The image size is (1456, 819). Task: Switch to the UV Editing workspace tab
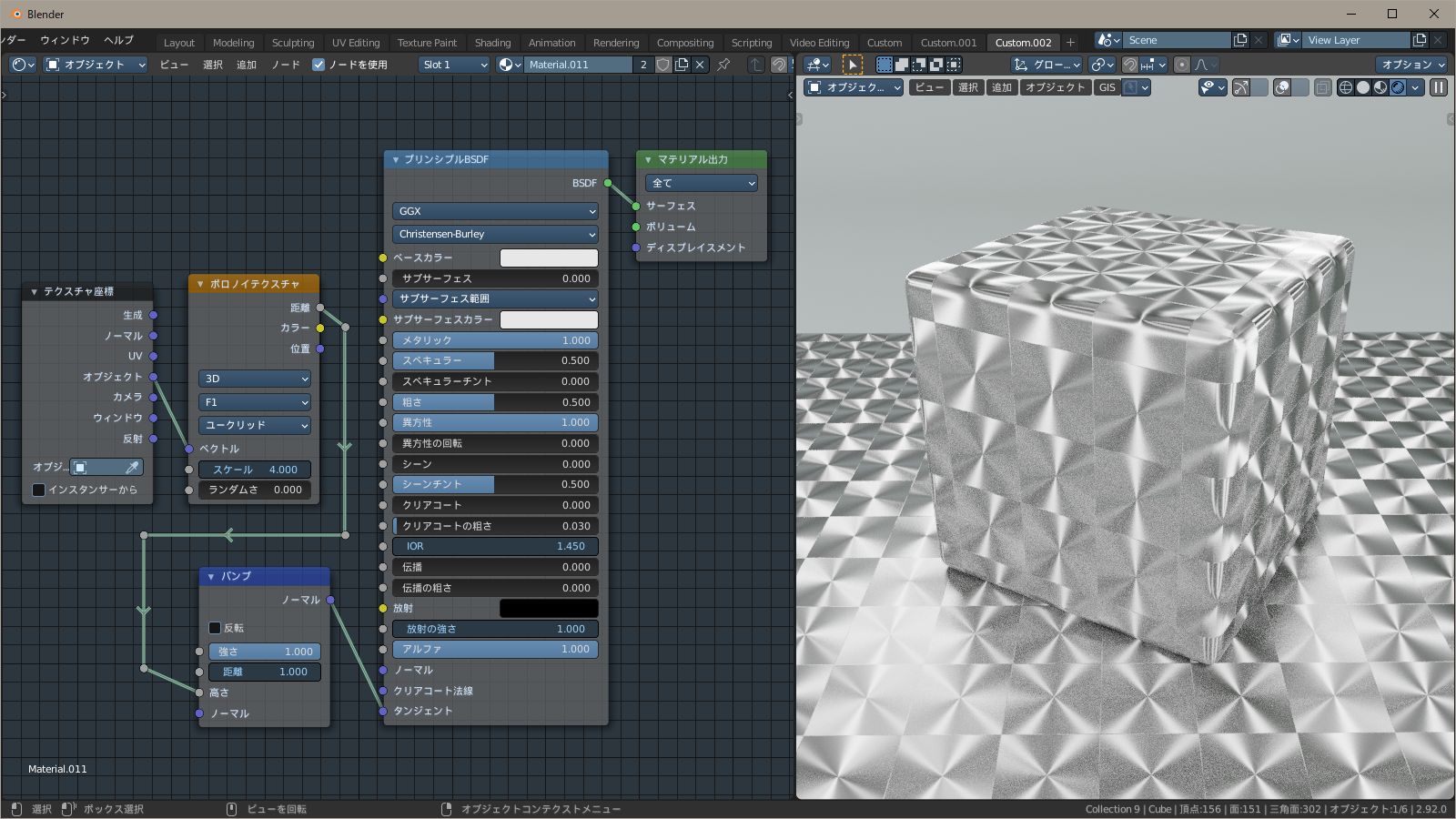tap(356, 43)
